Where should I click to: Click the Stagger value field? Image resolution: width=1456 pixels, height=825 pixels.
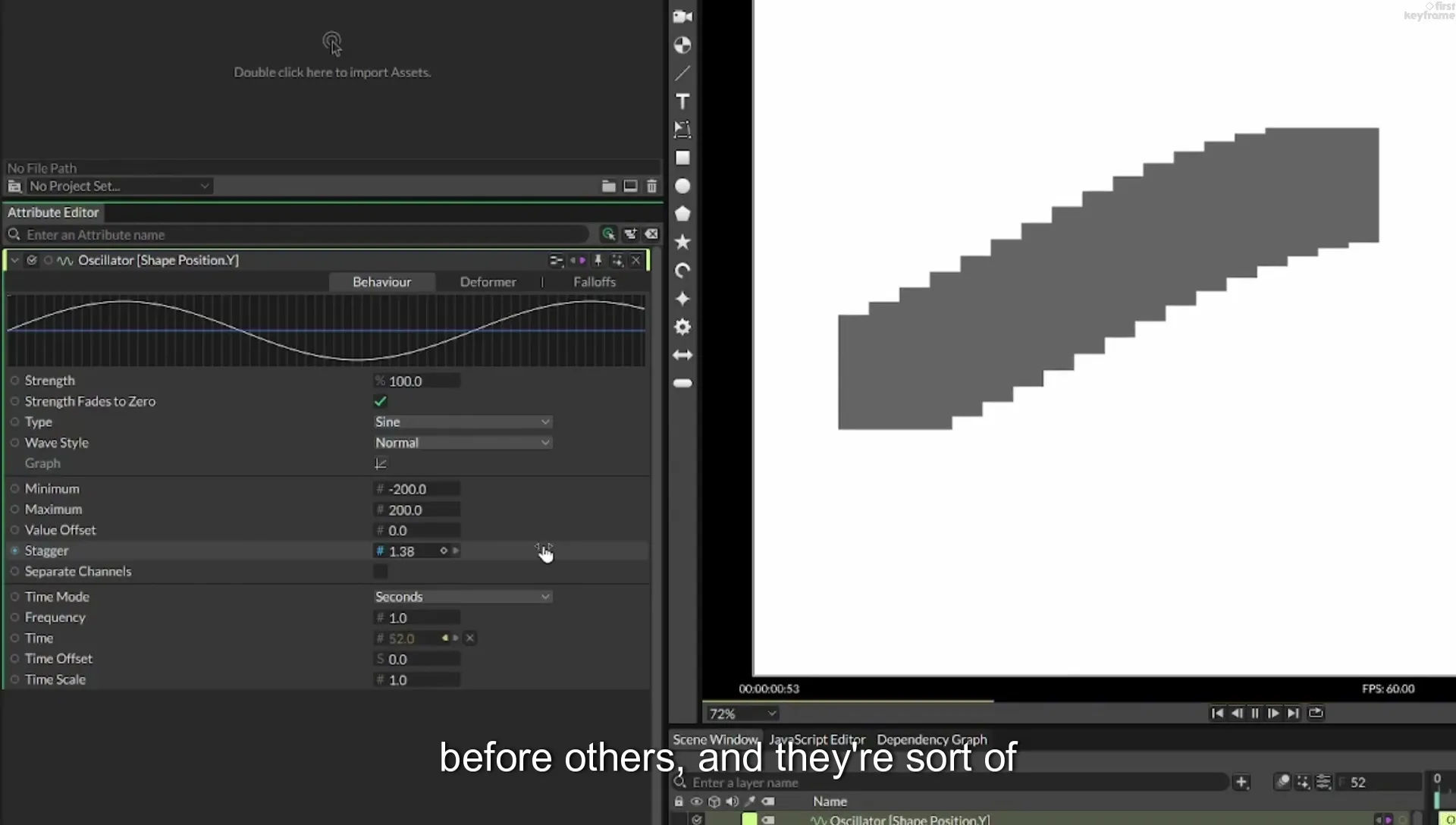click(x=411, y=551)
